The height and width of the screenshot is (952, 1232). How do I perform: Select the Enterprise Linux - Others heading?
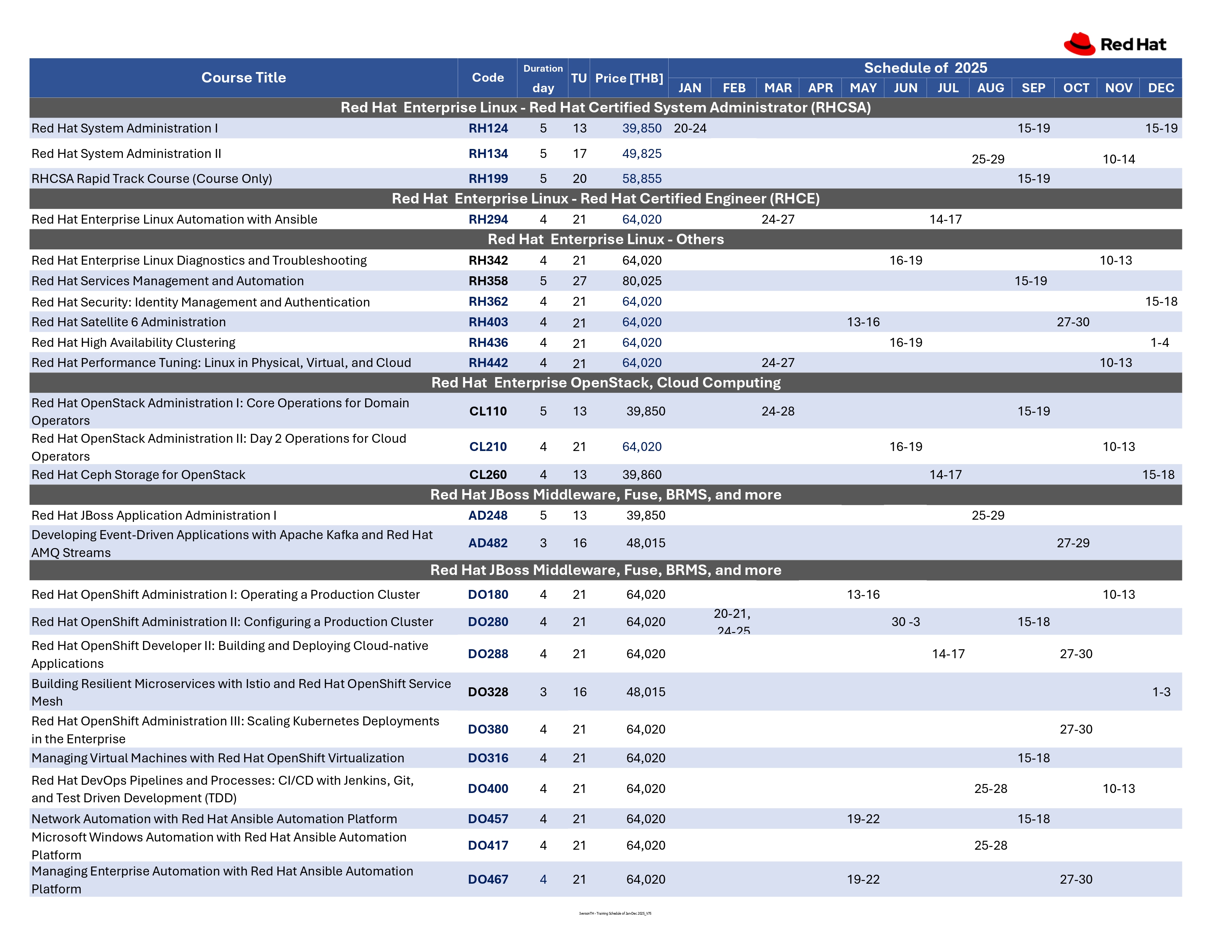[x=605, y=239]
